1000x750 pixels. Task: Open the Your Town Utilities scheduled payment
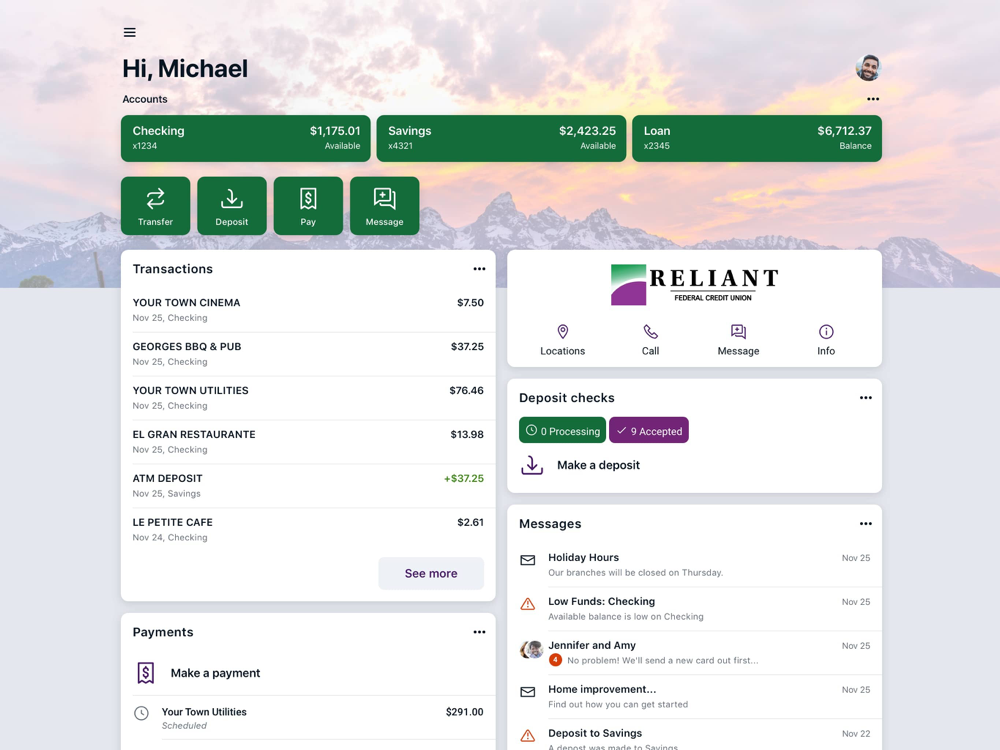pos(308,718)
